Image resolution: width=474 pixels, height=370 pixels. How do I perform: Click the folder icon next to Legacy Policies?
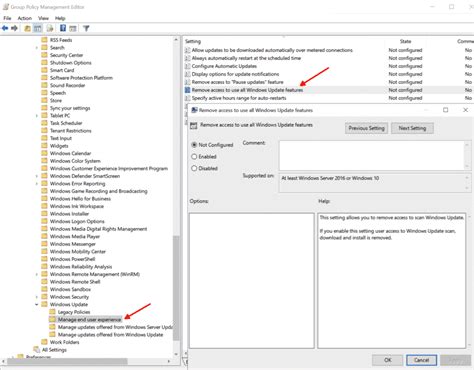click(52, 312)
